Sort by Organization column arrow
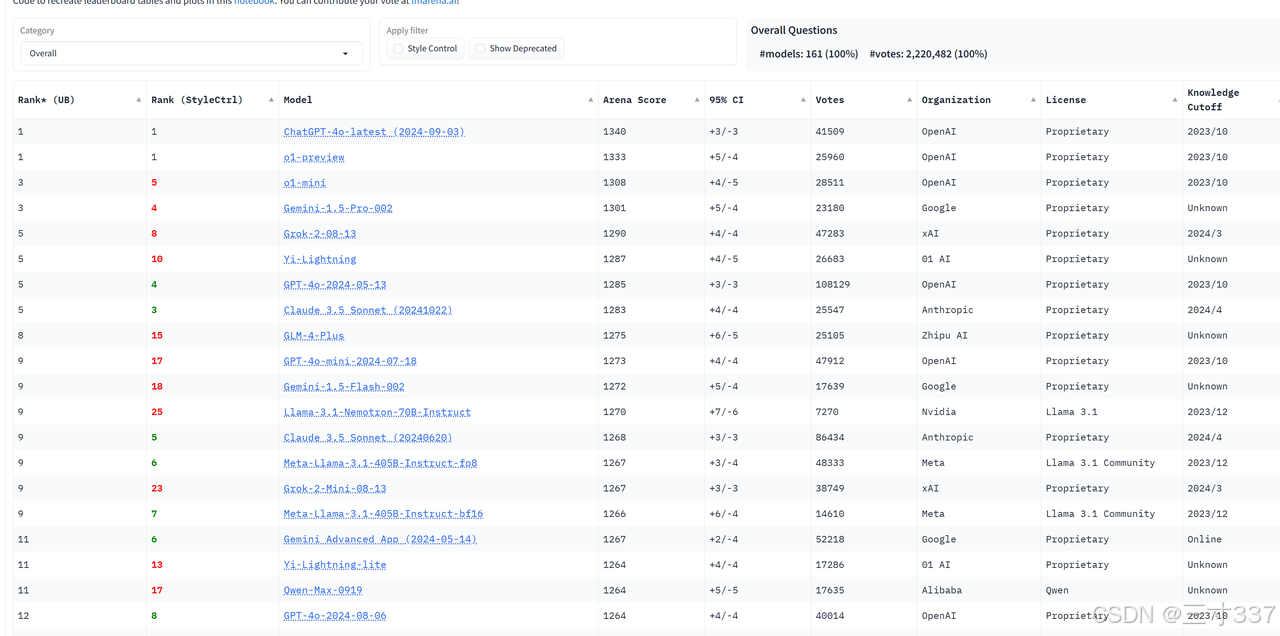This screenshot has height=636, width=1280. pos(1033,100)
